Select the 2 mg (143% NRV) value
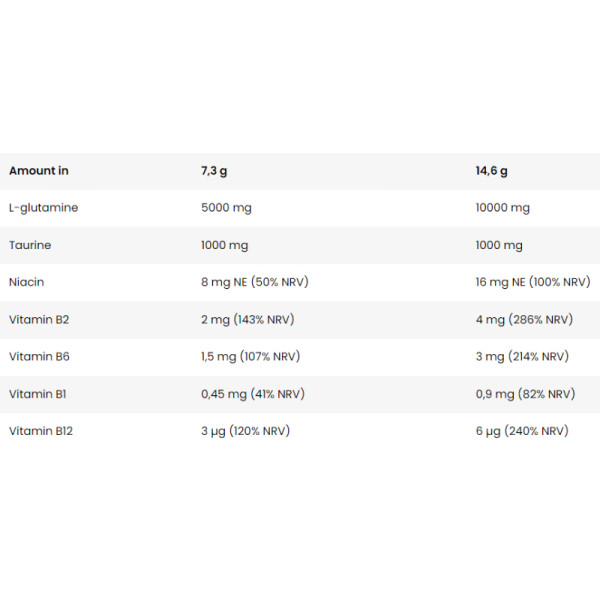600x600 pixels. click(x=250, y=320)
